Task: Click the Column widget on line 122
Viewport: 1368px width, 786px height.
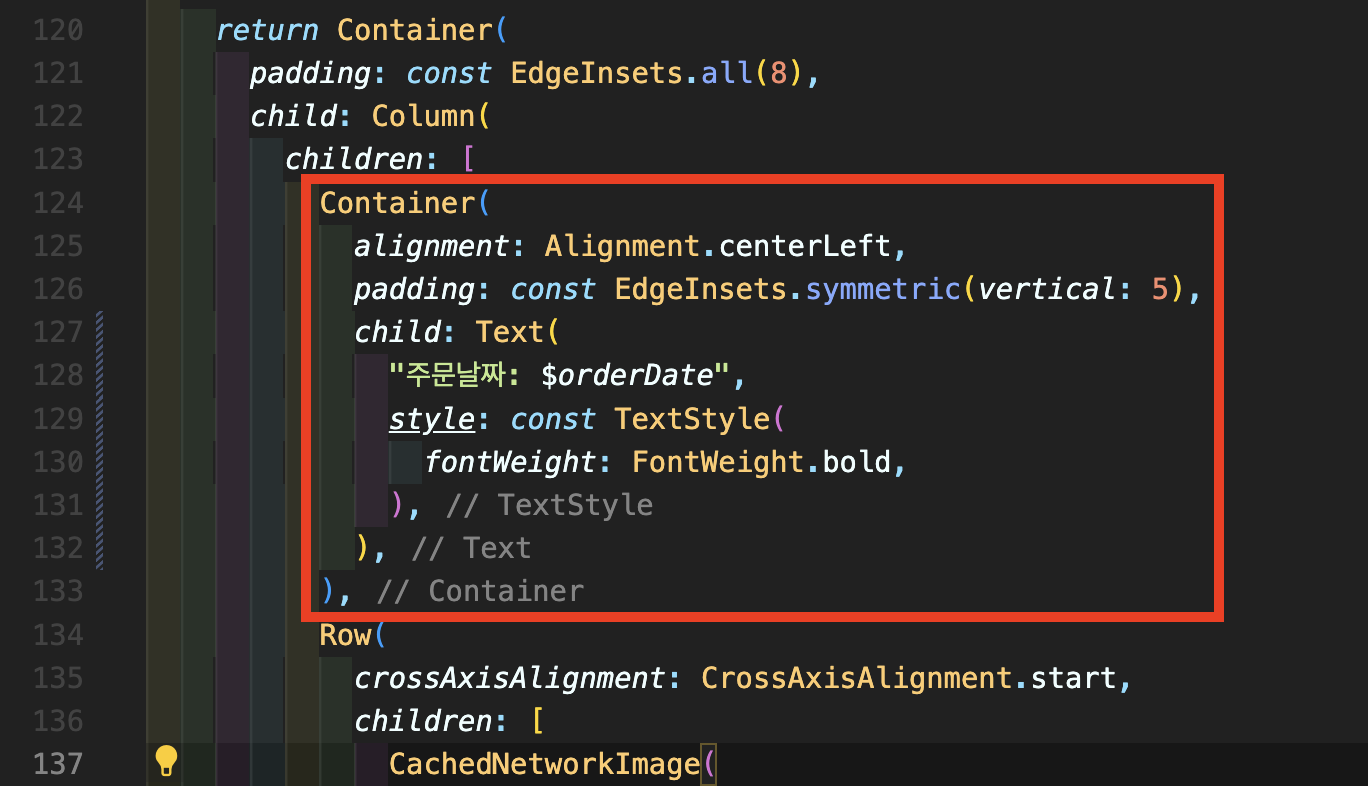Action: (x=423, y=116)
